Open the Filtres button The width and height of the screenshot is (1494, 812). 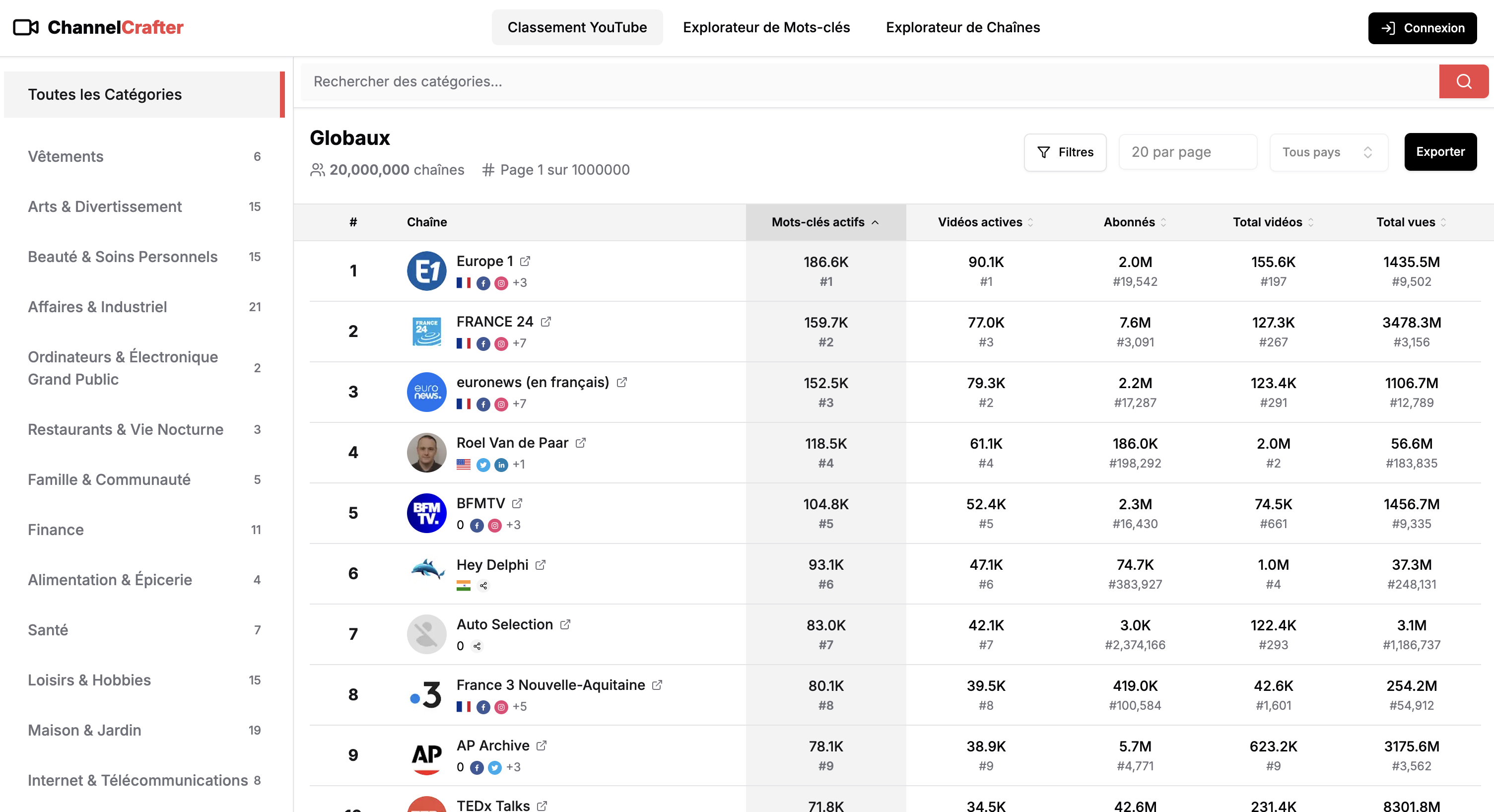coord(1065,152)
